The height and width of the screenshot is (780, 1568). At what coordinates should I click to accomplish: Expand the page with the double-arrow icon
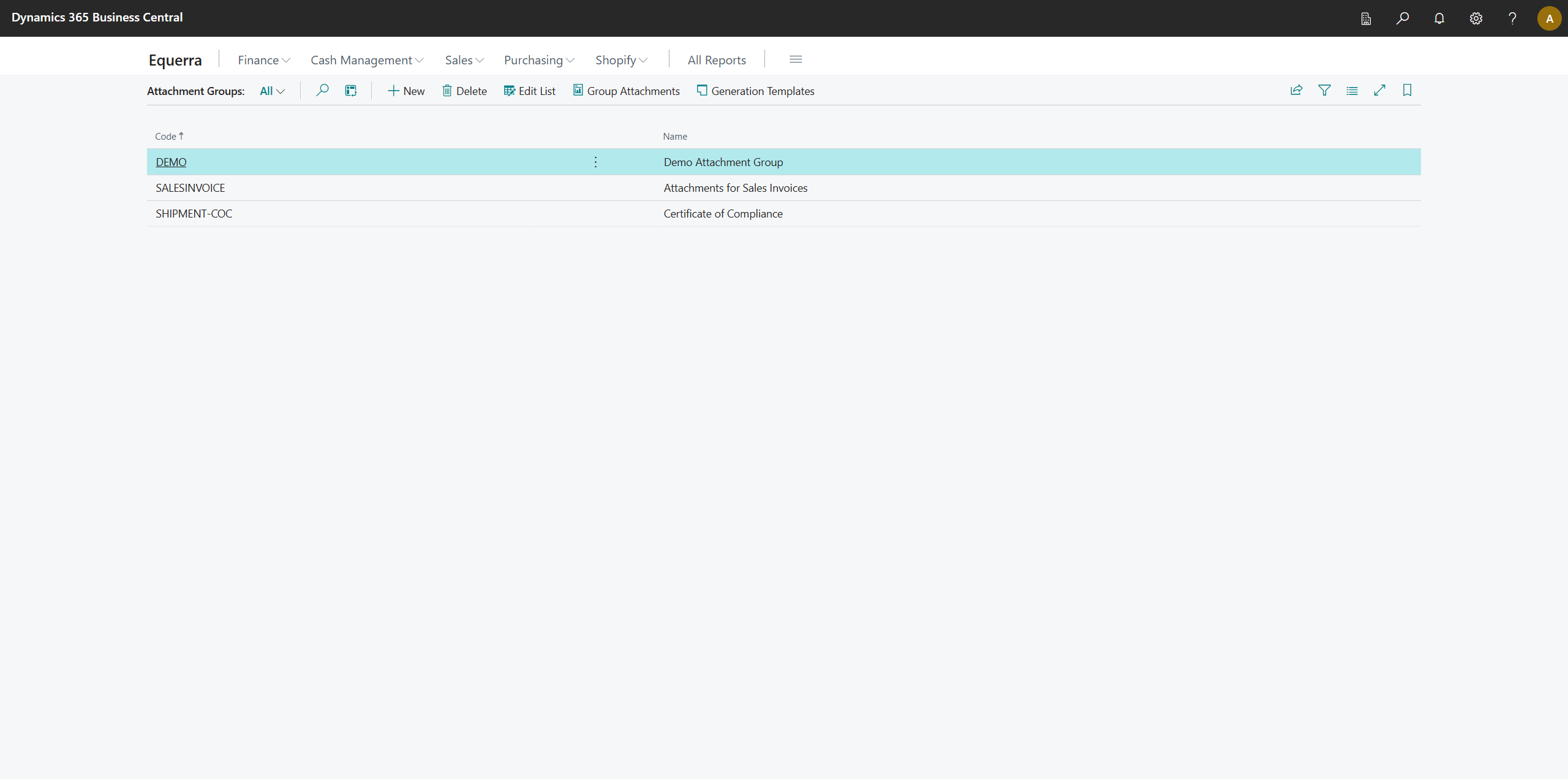1379,91
